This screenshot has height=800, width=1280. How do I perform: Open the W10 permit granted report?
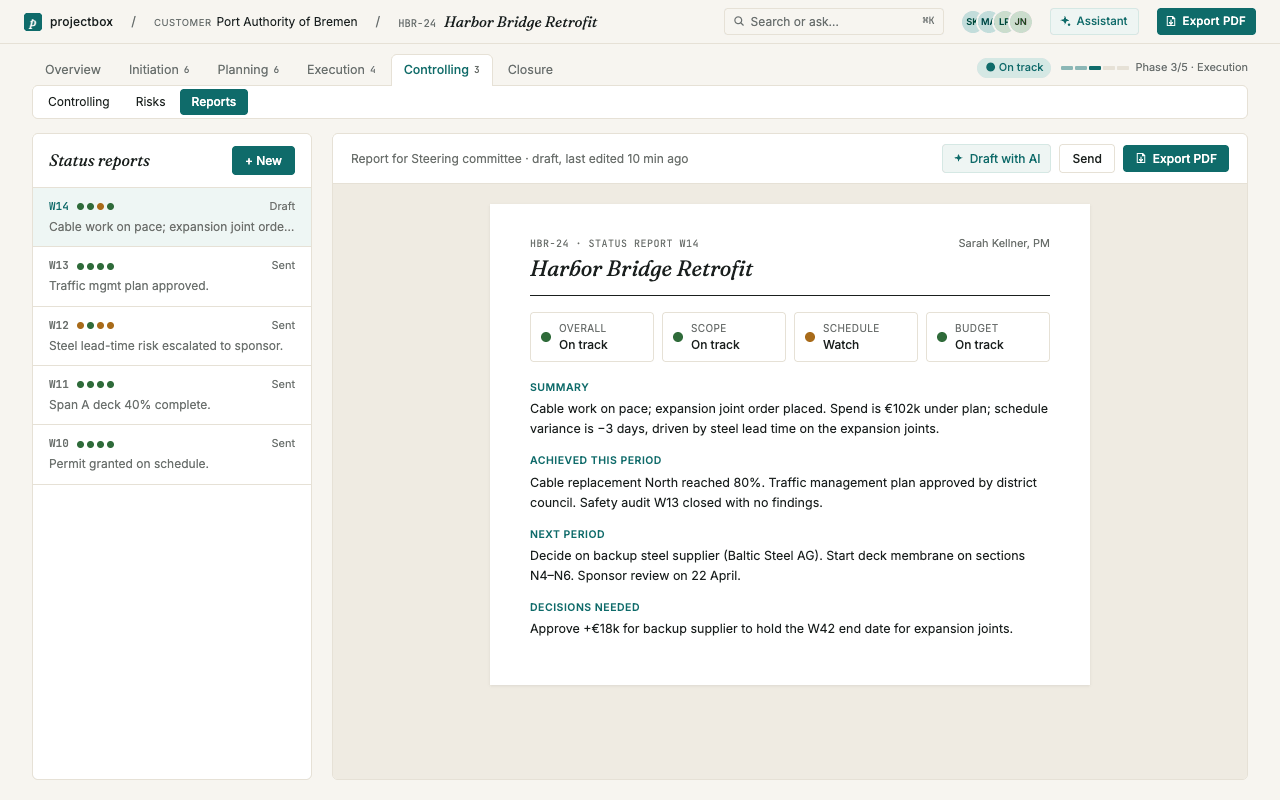point(172,454)
